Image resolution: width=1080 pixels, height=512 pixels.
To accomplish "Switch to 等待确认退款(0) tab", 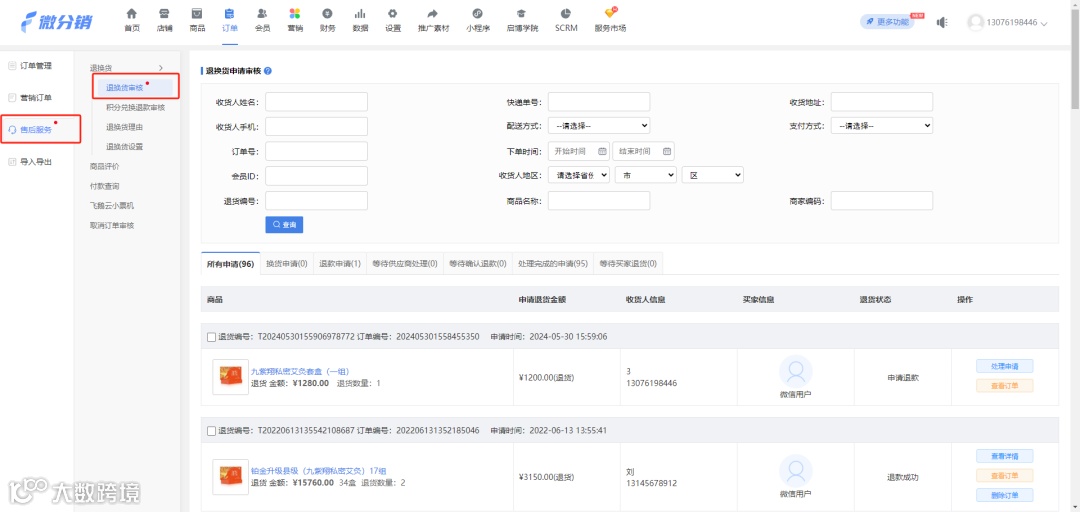I will click(477, 263).
